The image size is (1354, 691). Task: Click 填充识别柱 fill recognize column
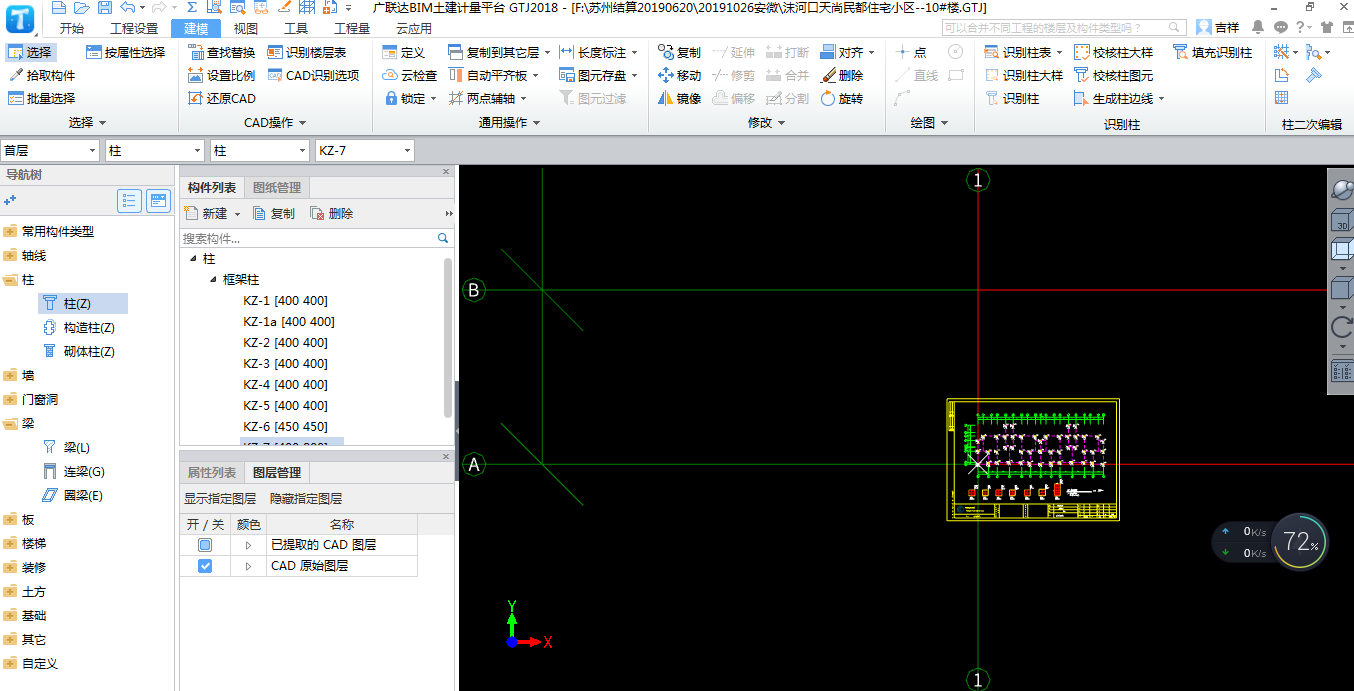1213,52
